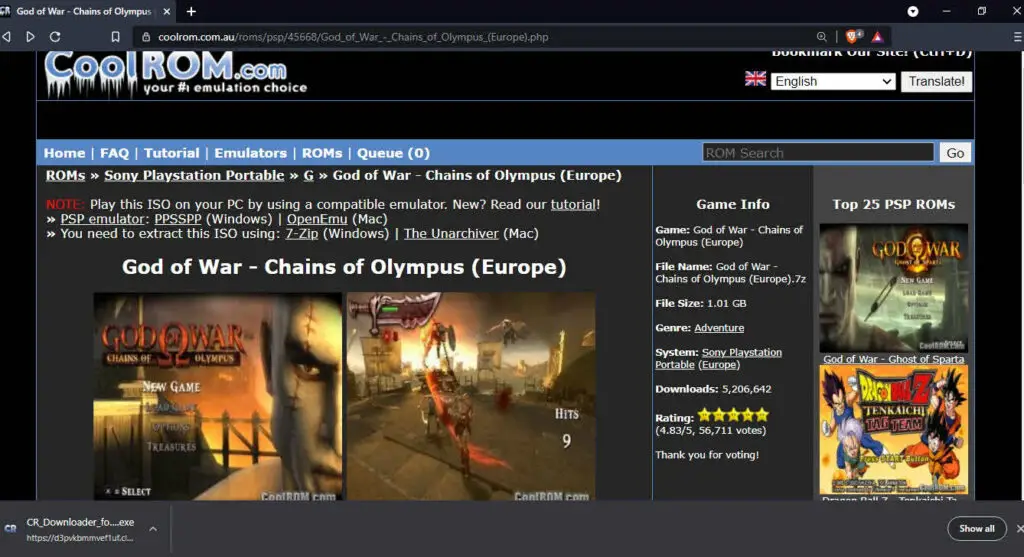This screenshot has height=557, width=1024.
Task: Click the Go search button
Action: click(x=955, y=153)
